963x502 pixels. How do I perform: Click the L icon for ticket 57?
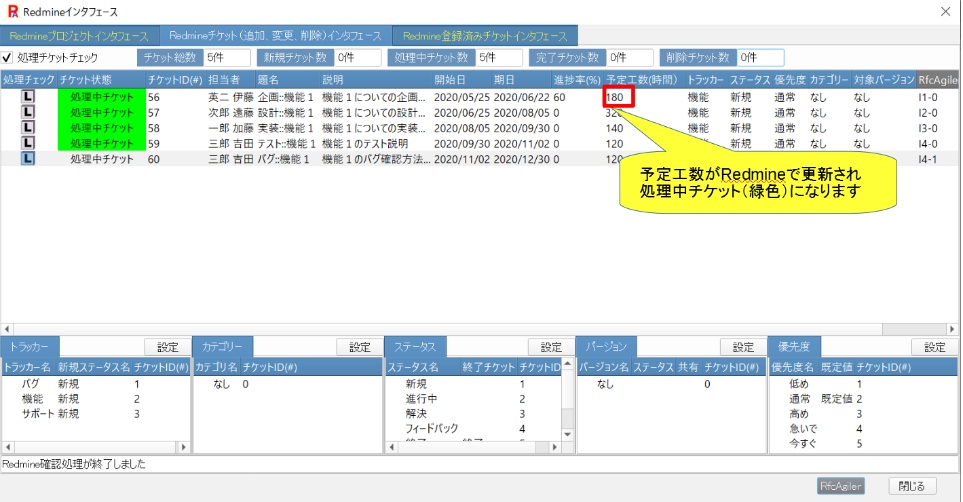click(28, 112)
